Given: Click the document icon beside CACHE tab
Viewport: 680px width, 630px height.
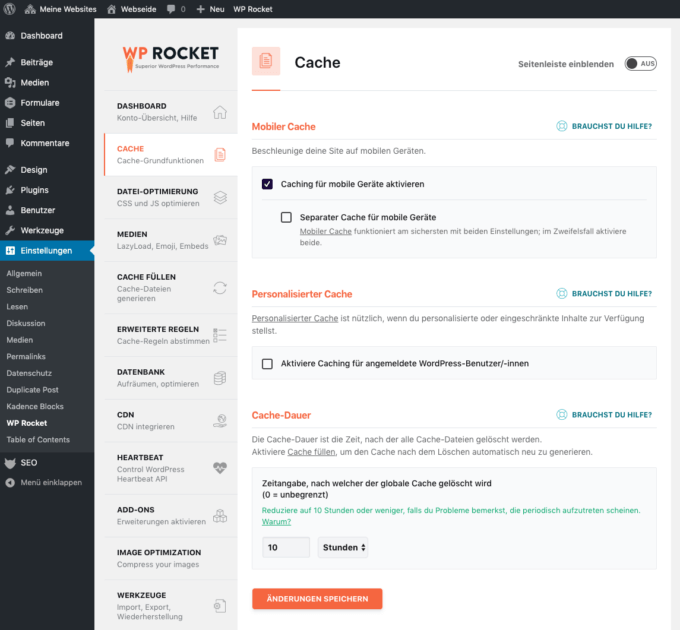Looking at the screenshot, I should click(x=220, y=155).
